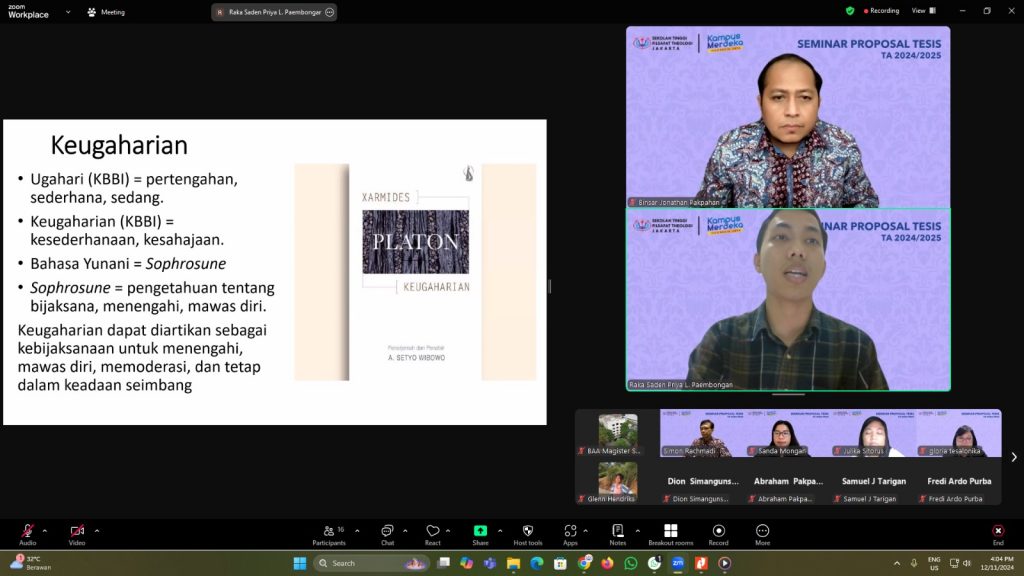Show next page of participant thumbnails
Screen dimensions: 1024x576
point(1014,457)
